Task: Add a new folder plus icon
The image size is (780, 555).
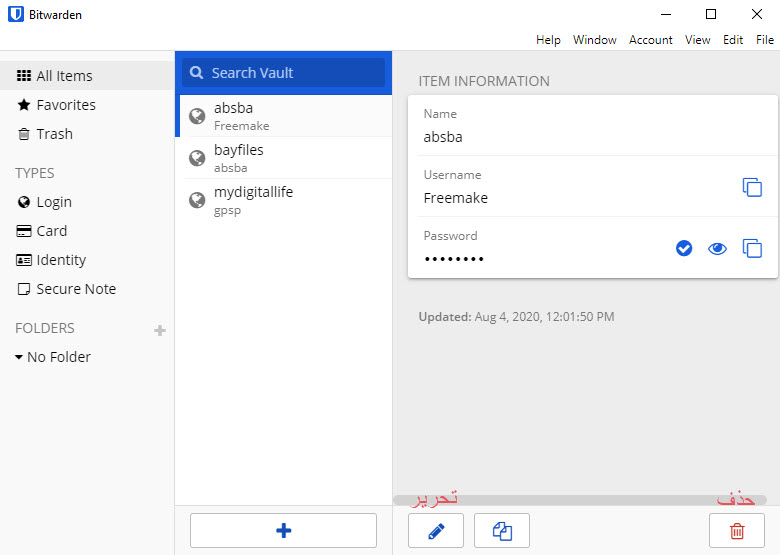Action: click(x=160, y=330)
